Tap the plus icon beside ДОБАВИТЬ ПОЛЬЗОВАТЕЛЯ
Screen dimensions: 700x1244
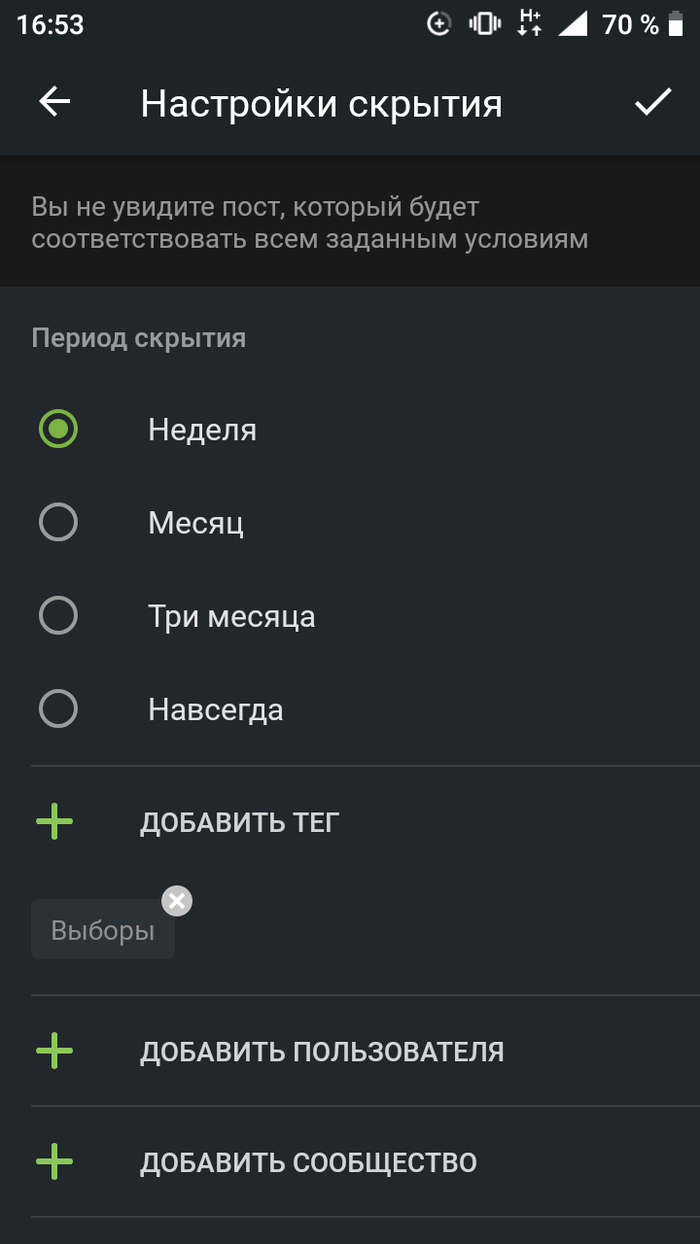pos(55,1051)
